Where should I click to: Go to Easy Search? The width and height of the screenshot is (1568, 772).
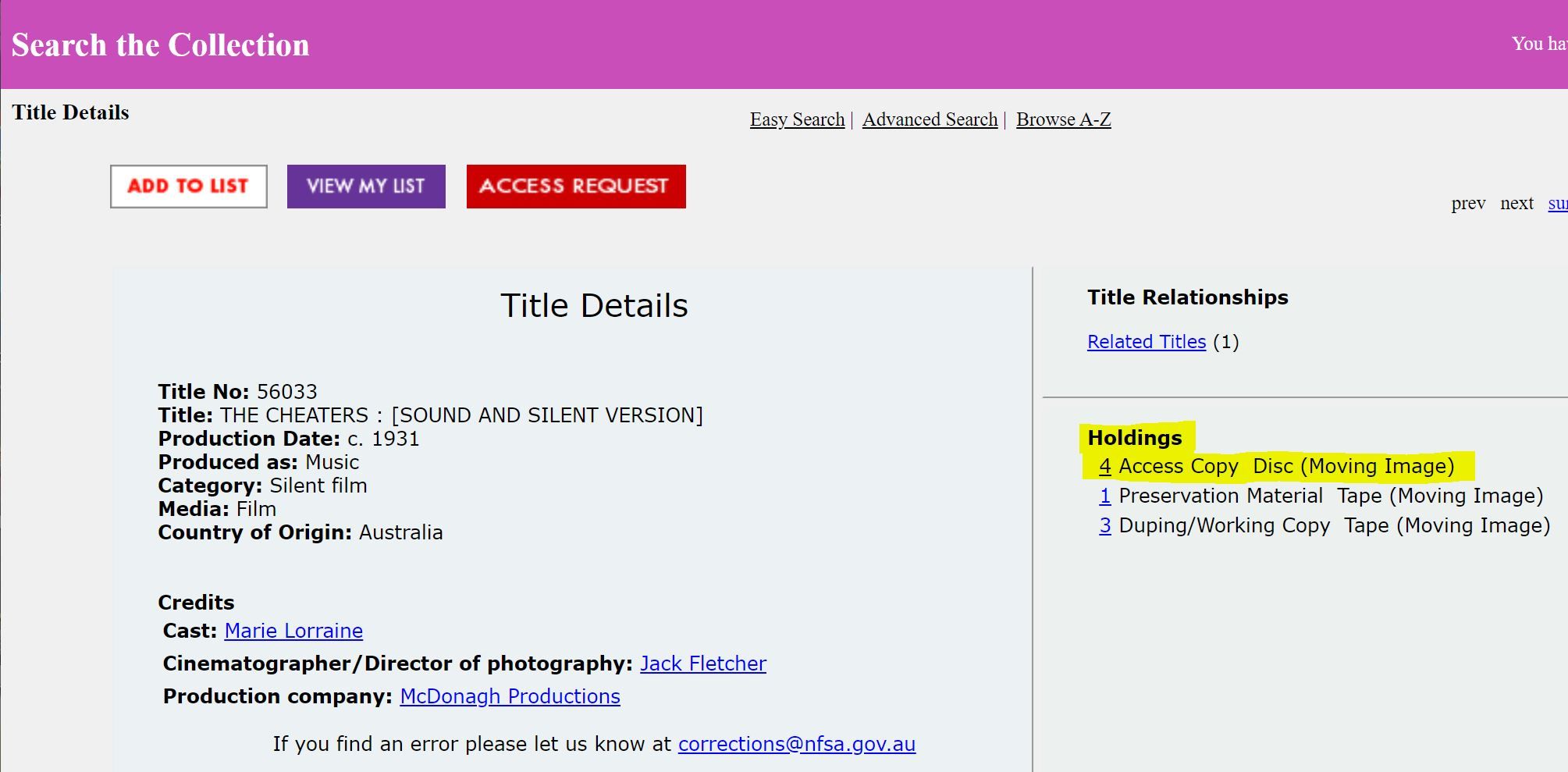(797, 119)
